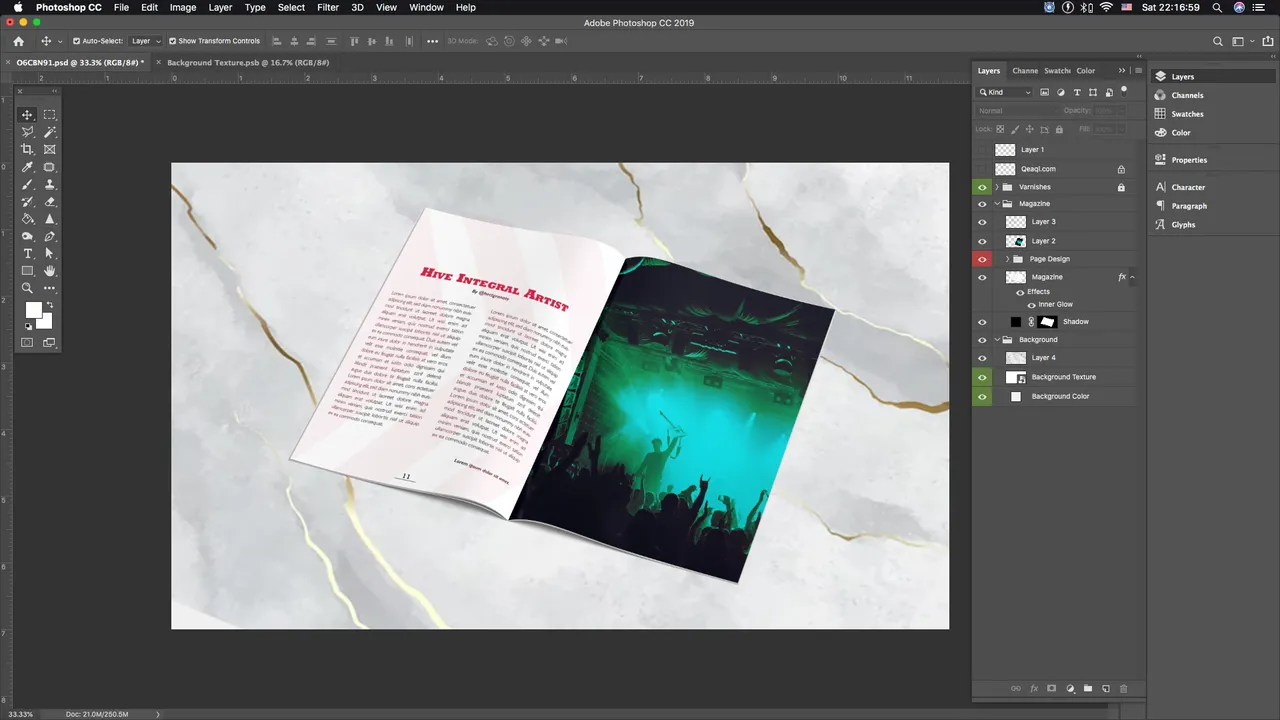Select the Paint Bucket tool
This screenshot has width=1280, height=720.
27,219
